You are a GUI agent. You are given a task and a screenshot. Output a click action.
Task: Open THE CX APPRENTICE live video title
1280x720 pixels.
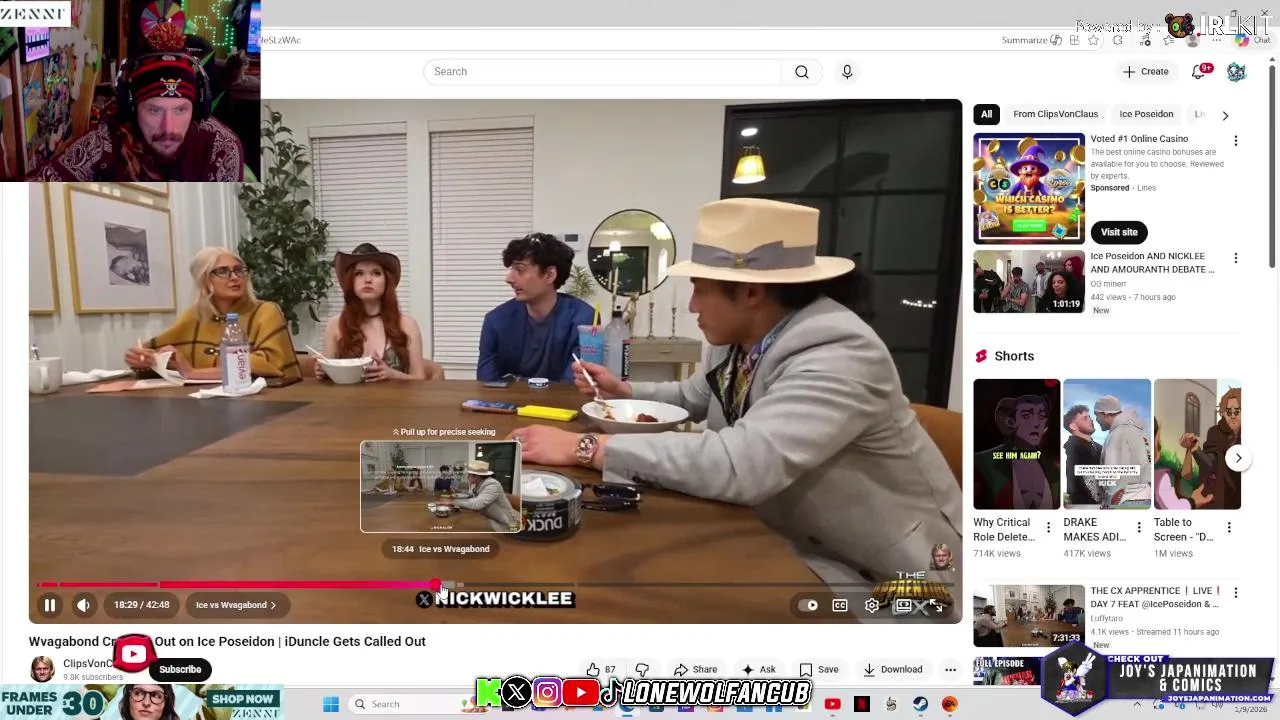(x=1156, y=597)
